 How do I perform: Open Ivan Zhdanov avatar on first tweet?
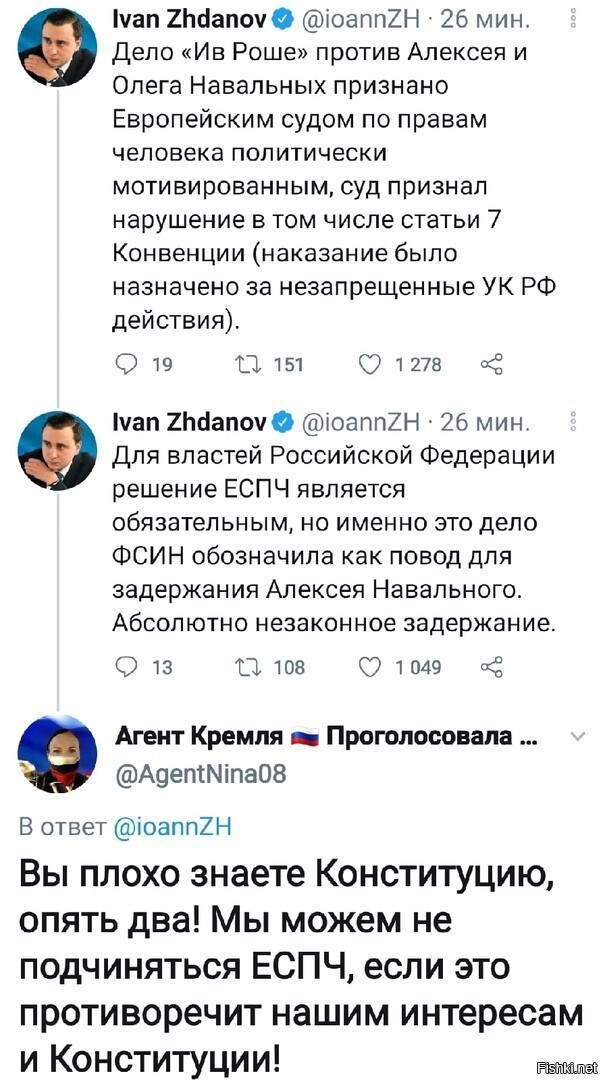57,48
